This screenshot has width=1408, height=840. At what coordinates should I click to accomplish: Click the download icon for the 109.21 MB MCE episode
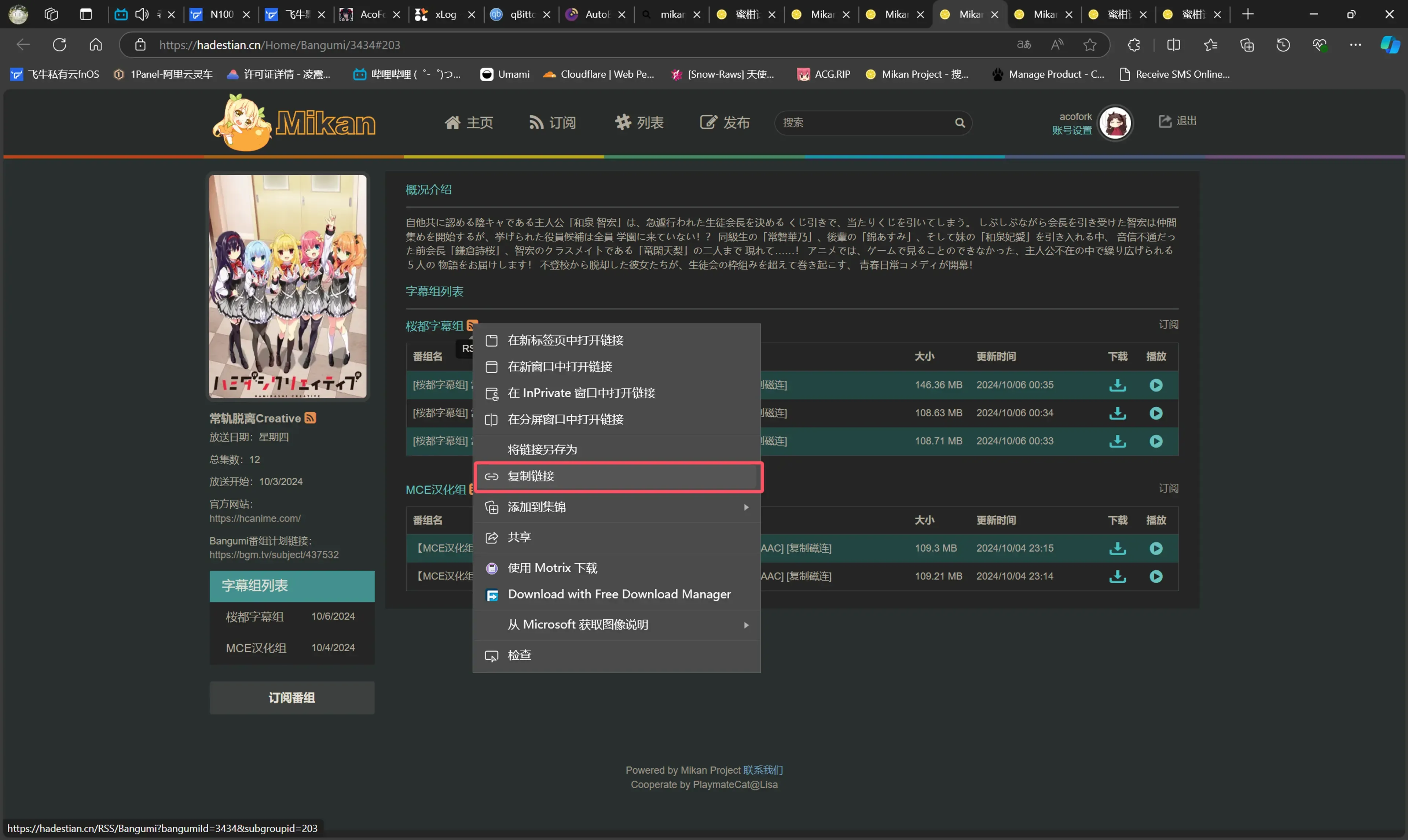point(1117,576)
